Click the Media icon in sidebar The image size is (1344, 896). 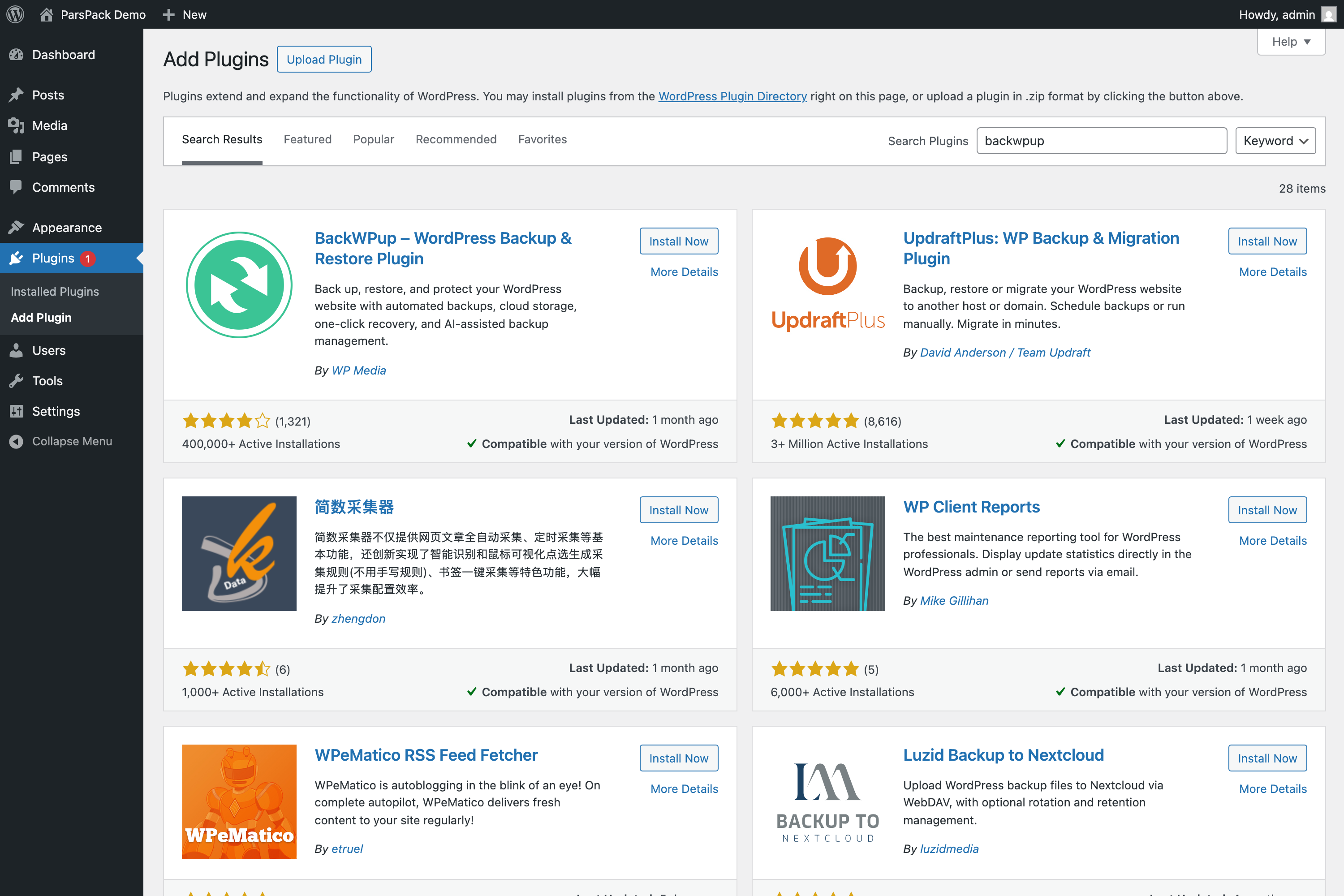pos(17,126)
